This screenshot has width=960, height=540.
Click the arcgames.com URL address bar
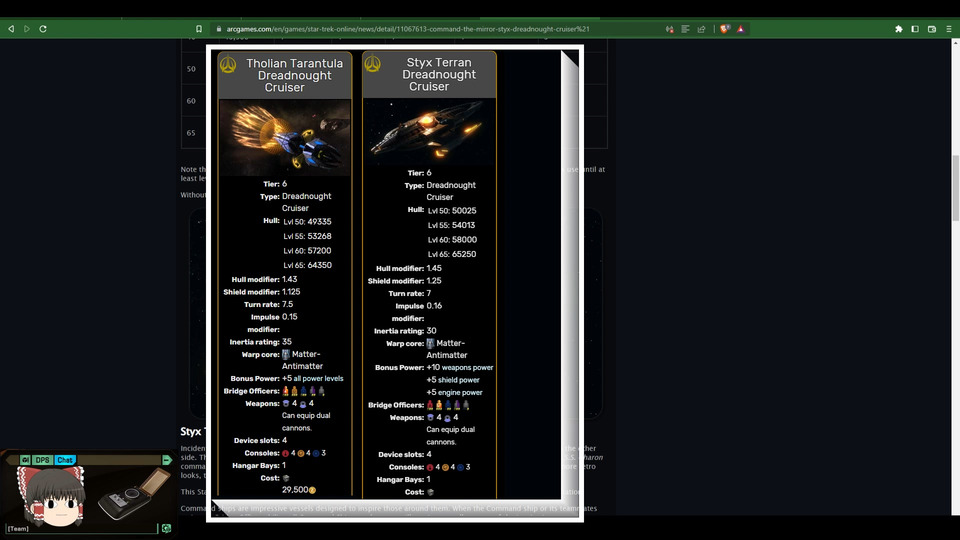[x=408, y=29]
